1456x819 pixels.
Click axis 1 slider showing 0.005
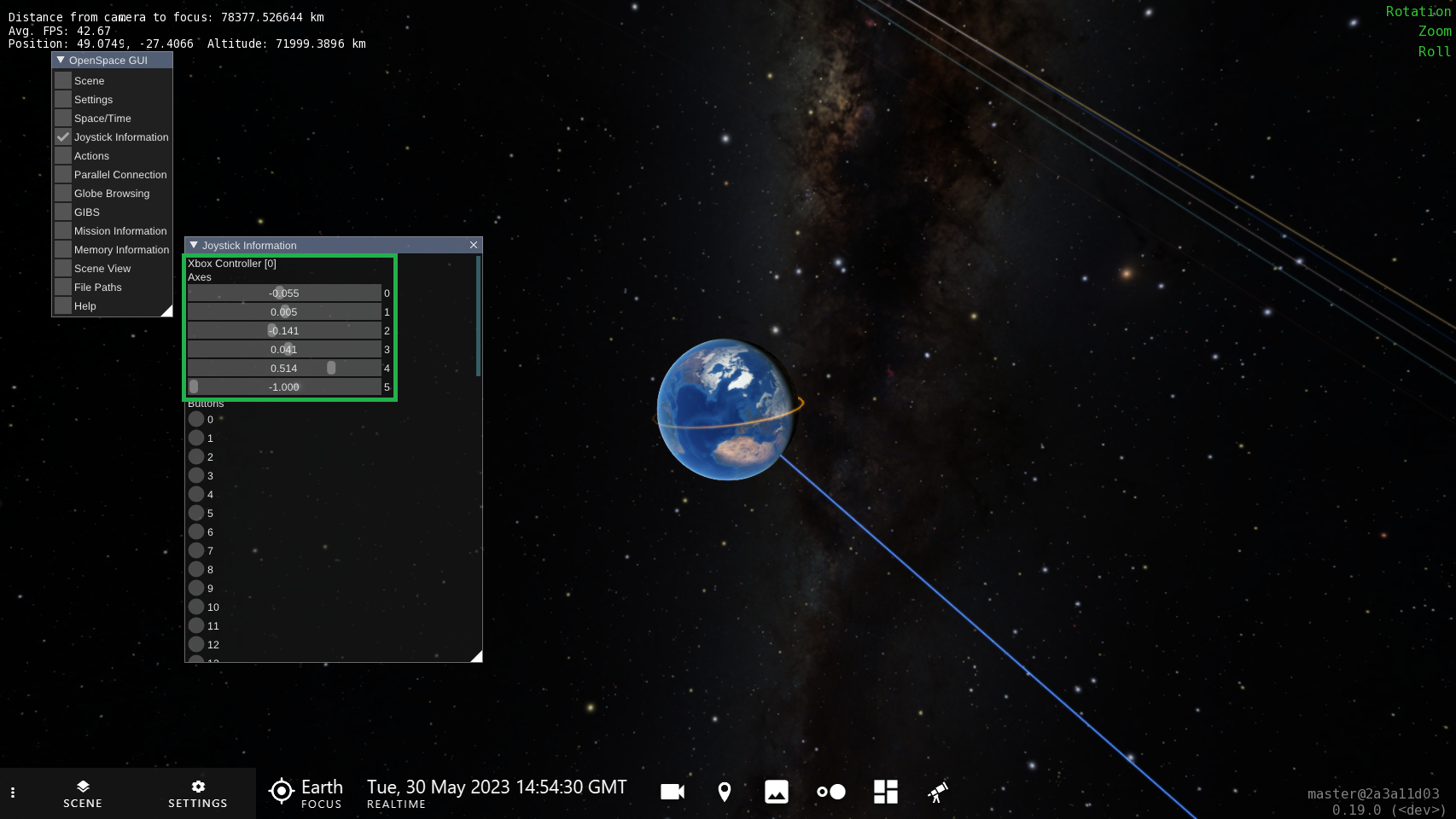pos(284,311)
